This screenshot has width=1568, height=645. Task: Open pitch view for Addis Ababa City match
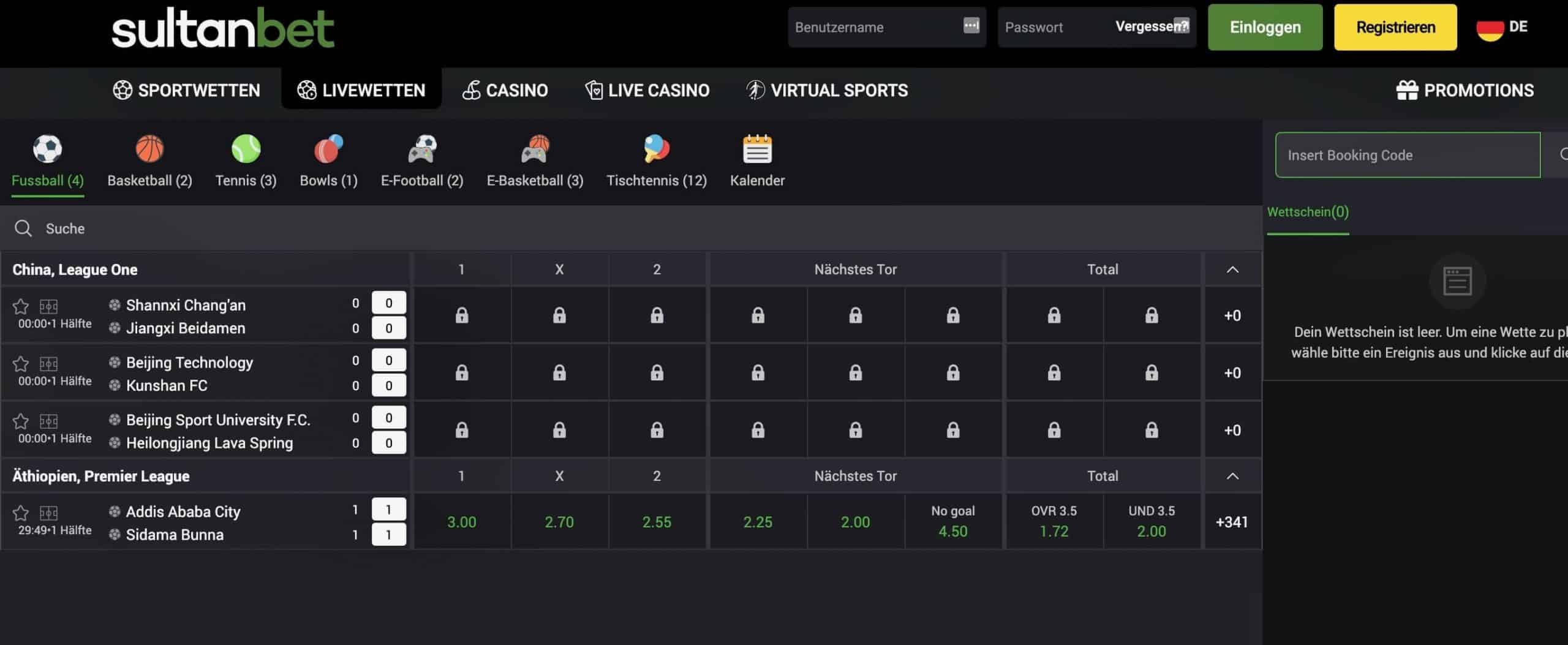pos(48,513)
